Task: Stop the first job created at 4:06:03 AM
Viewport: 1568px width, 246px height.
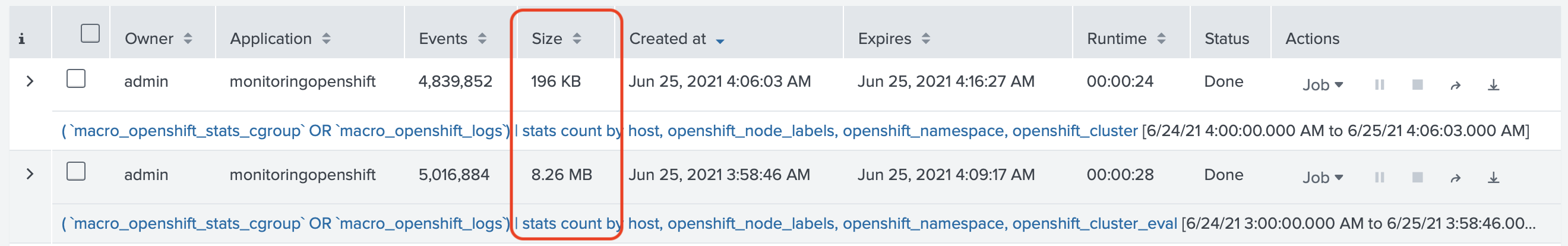Action: coord(1417,84)
